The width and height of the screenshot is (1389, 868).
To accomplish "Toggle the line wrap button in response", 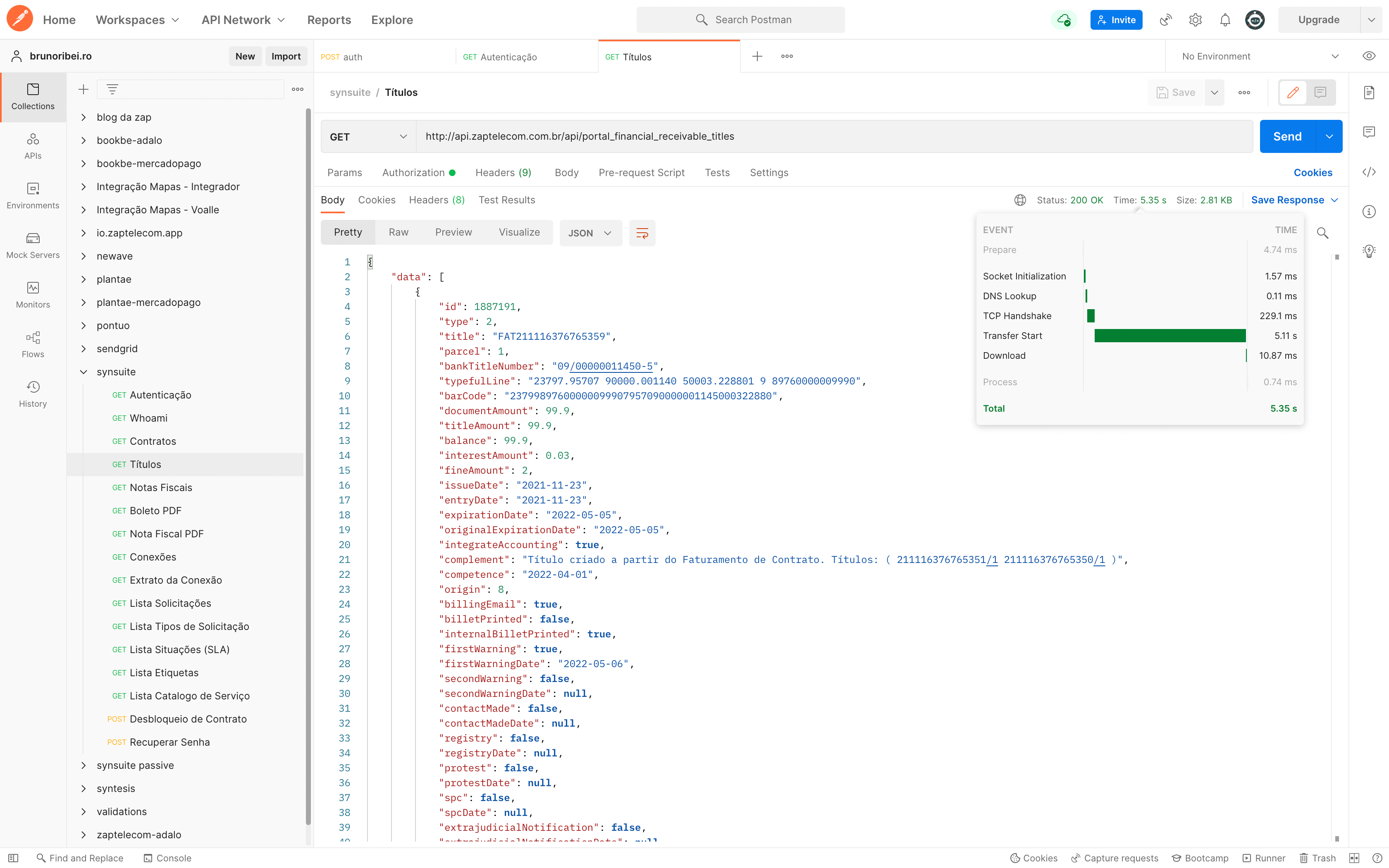I will 642,233.
